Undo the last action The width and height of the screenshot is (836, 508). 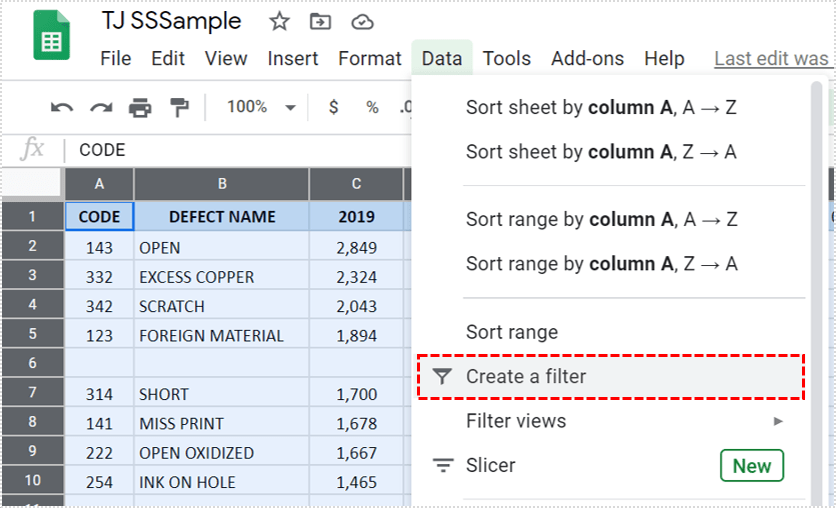point(62,107)
